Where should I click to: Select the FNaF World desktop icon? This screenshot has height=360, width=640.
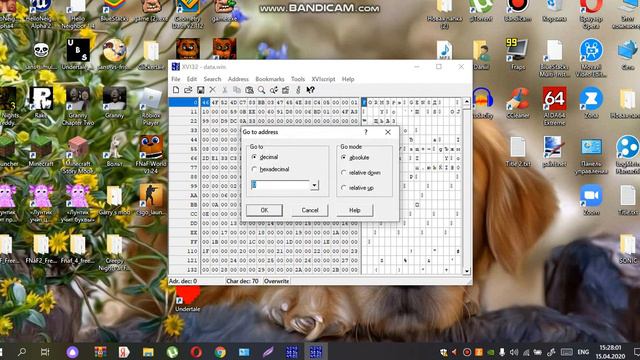pos(151,154)
